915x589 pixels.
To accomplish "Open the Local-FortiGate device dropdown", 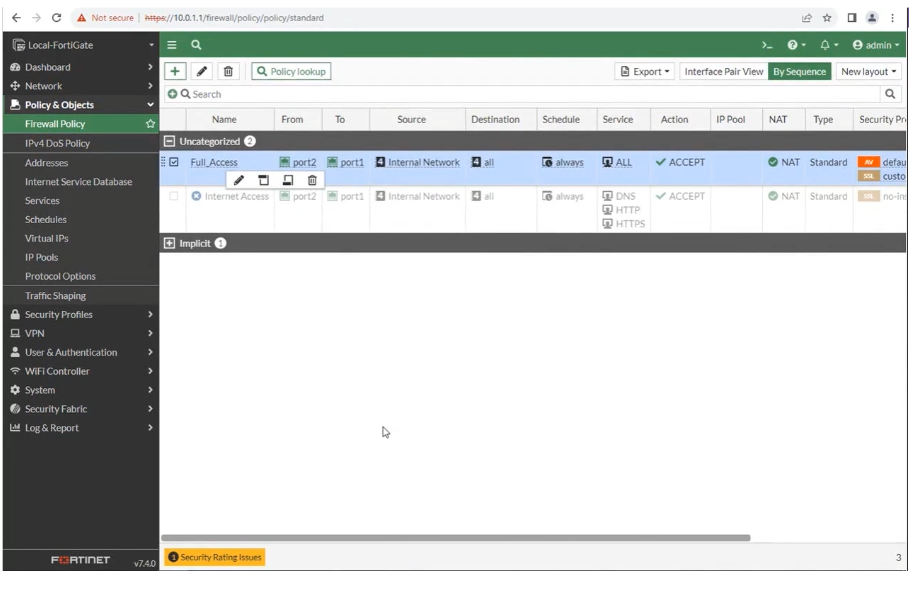I will [83, 45].
